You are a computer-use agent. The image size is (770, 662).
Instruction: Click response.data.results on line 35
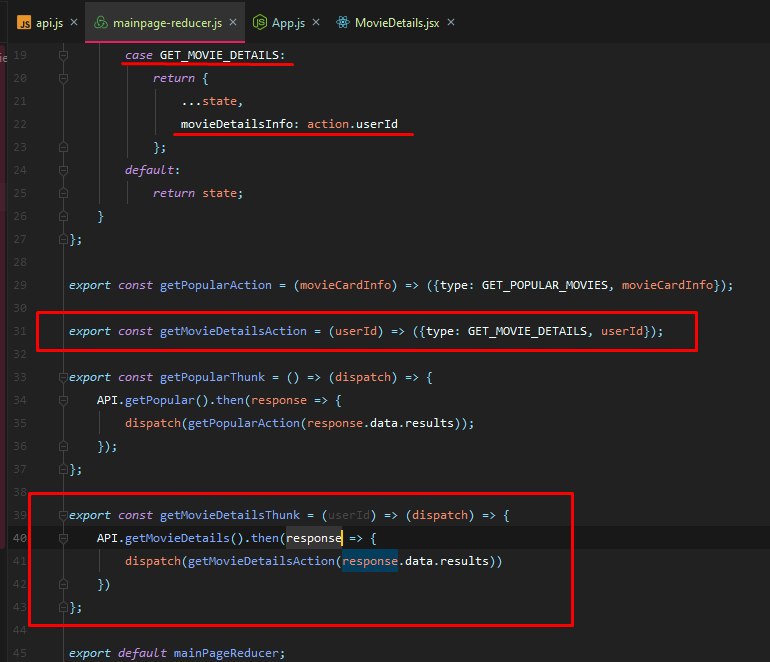pyautogui.click(x=380, y=423)
